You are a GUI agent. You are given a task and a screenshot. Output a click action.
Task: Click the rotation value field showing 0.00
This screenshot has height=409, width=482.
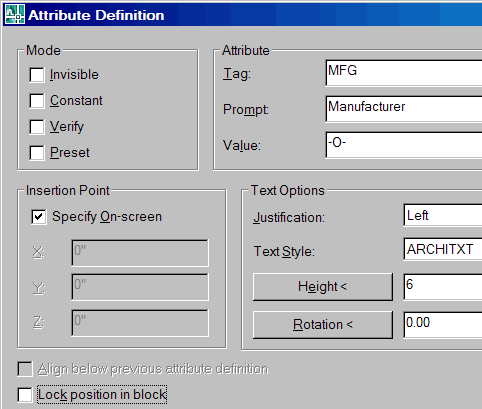(x=443, y=325)
